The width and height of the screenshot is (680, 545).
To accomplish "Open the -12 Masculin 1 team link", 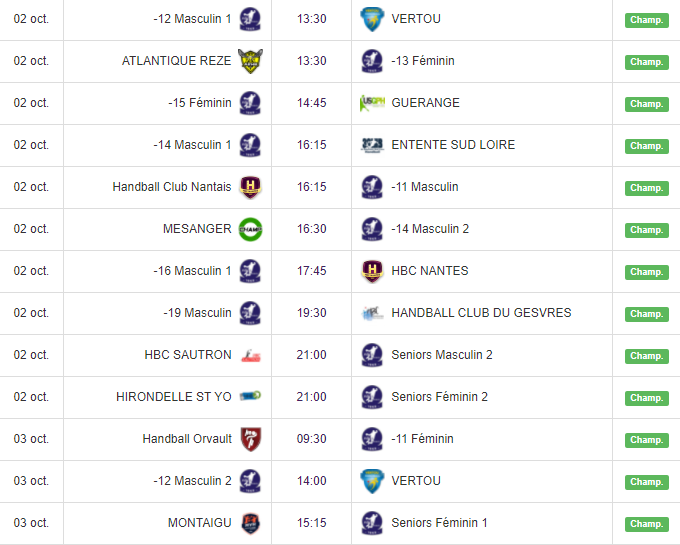I will 192,19.
